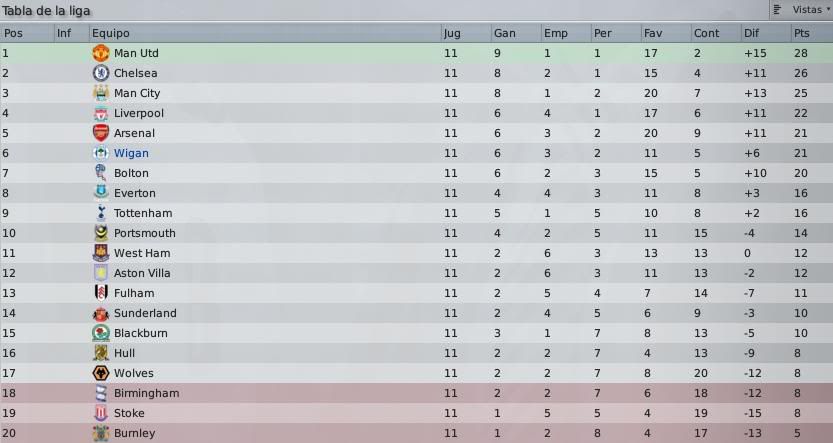This screenshot has height=443, width=833.
Task: Click the West Ham badge
Action: [101, 253]
